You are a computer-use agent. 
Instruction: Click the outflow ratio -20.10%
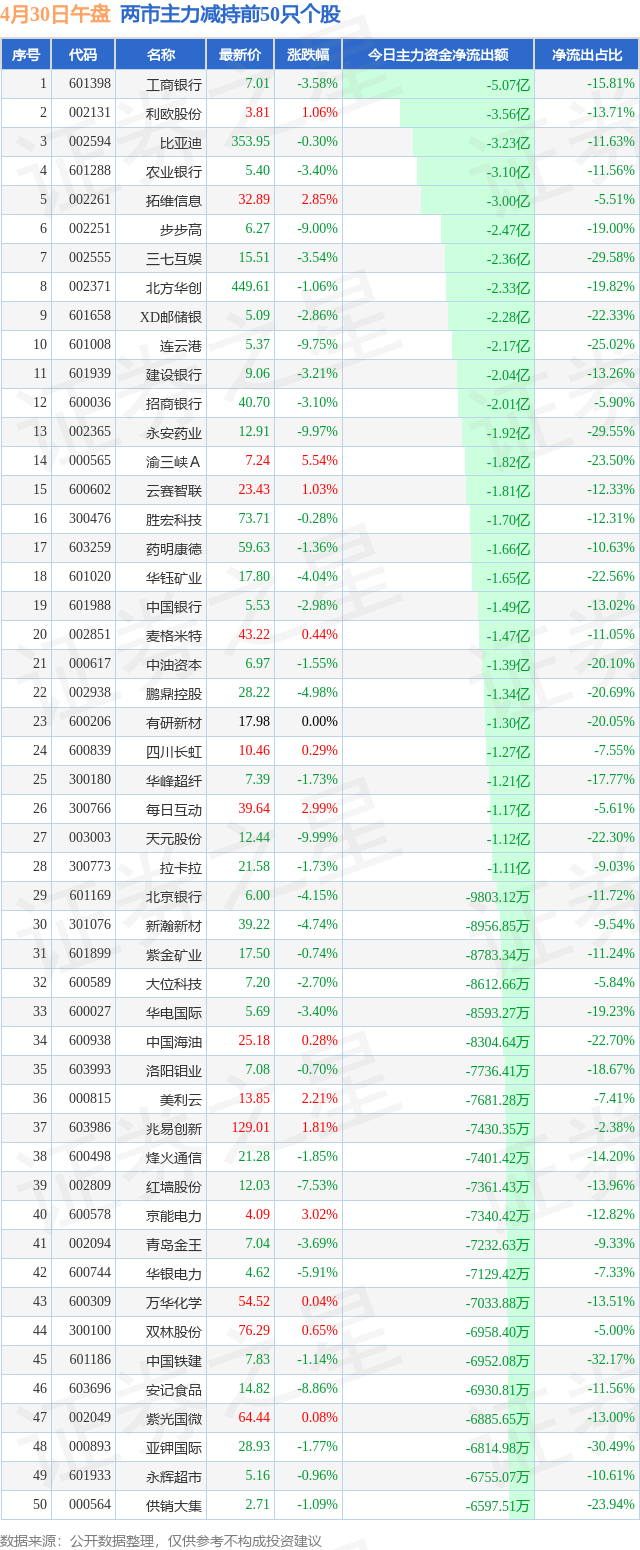click(x=611, y=664)
